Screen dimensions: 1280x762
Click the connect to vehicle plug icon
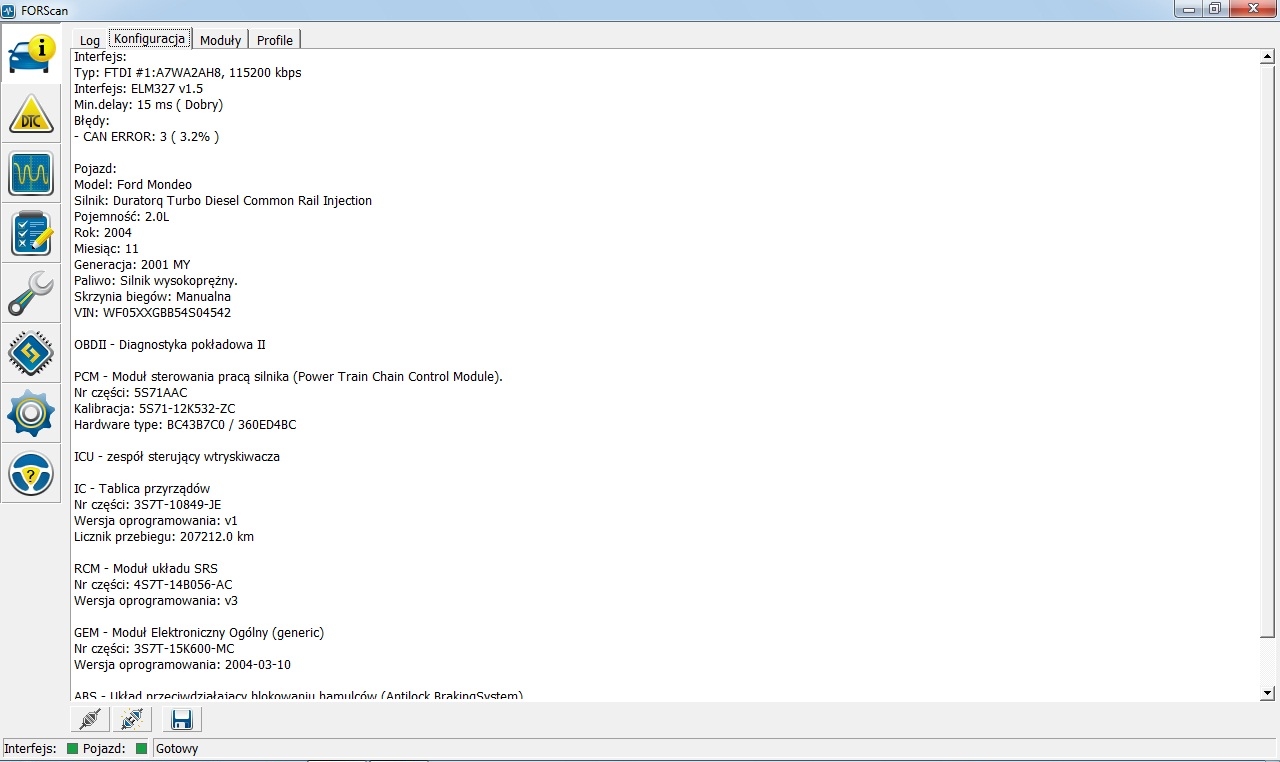(91, 719)
